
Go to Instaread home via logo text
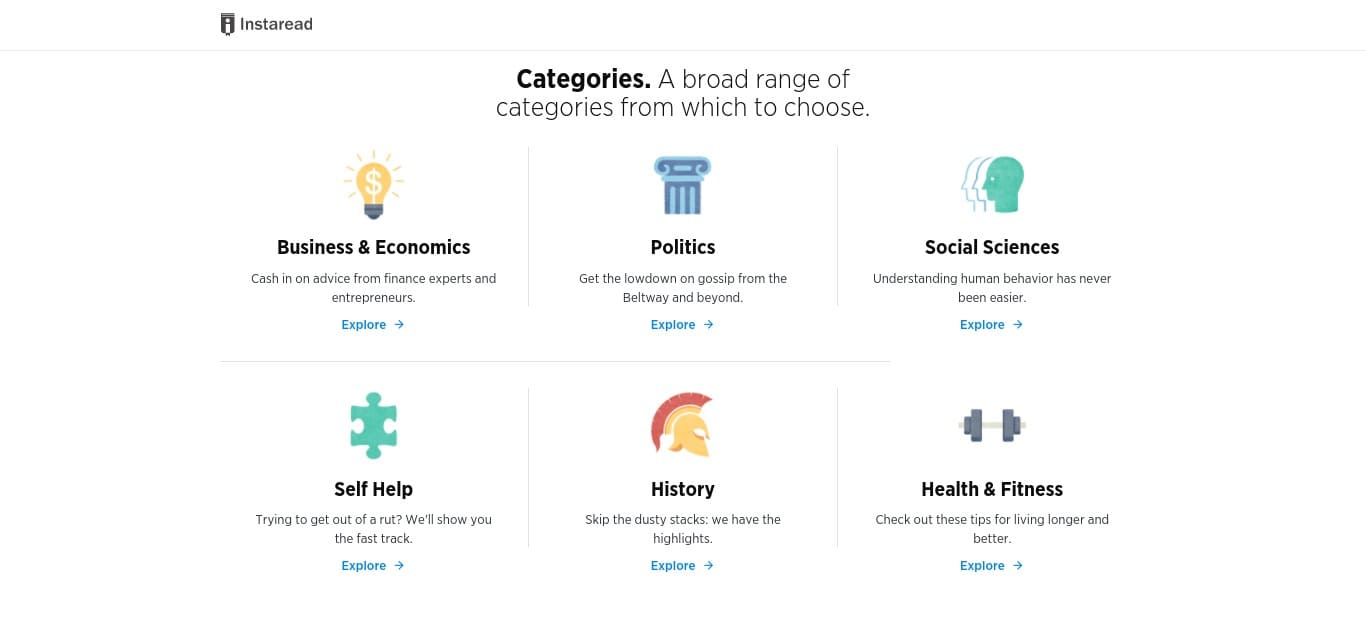[x=276, y=24]
